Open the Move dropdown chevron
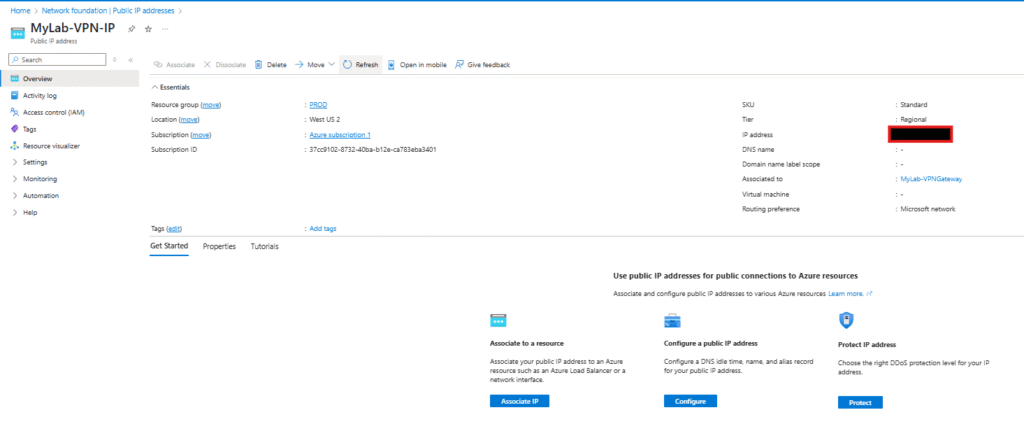Image resolution: width=1024 pixels, height=438 pixels. [x=331, y=65]
